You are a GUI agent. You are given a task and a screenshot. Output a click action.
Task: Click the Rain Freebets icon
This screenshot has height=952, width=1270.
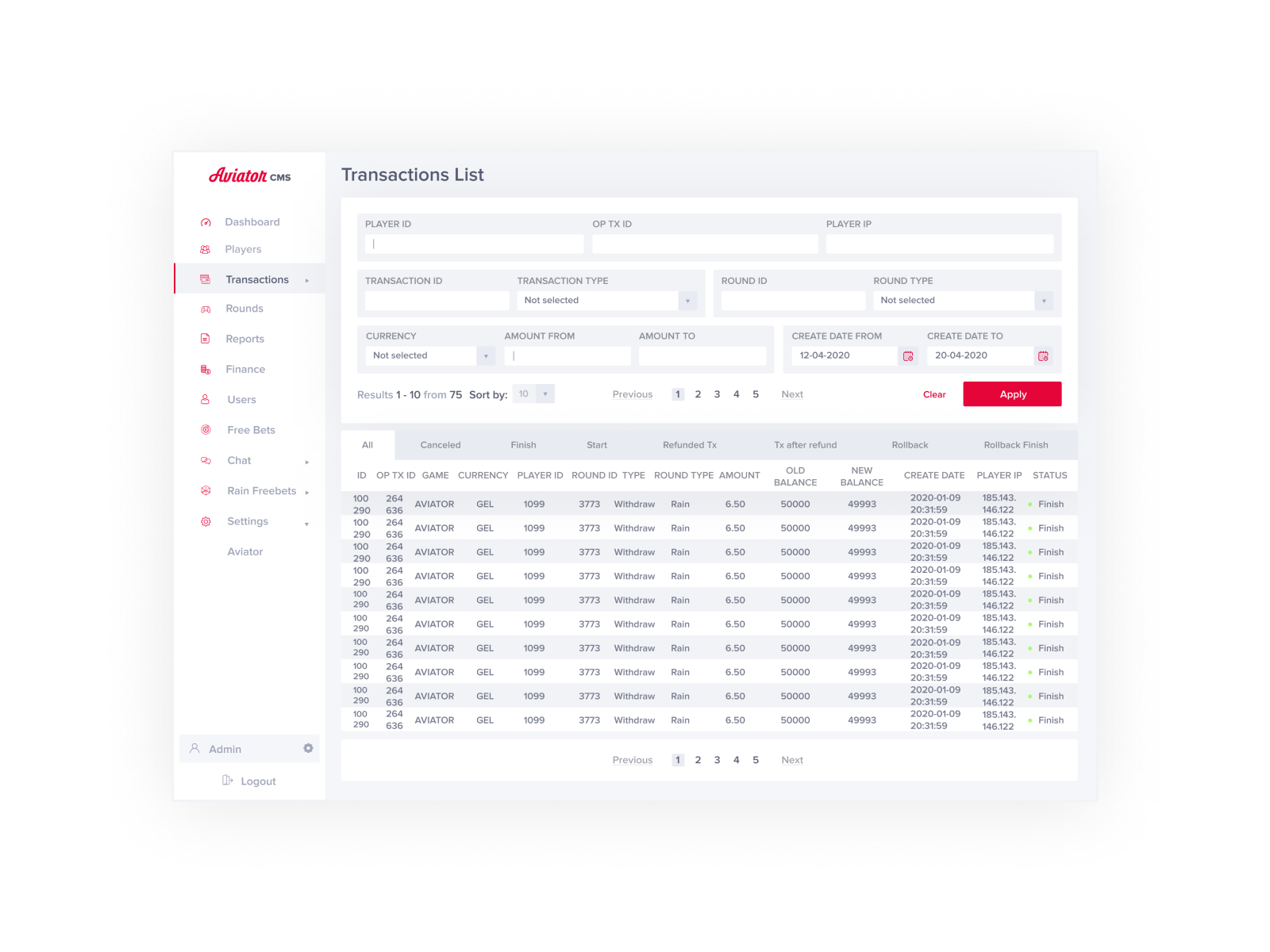[206, 491]
